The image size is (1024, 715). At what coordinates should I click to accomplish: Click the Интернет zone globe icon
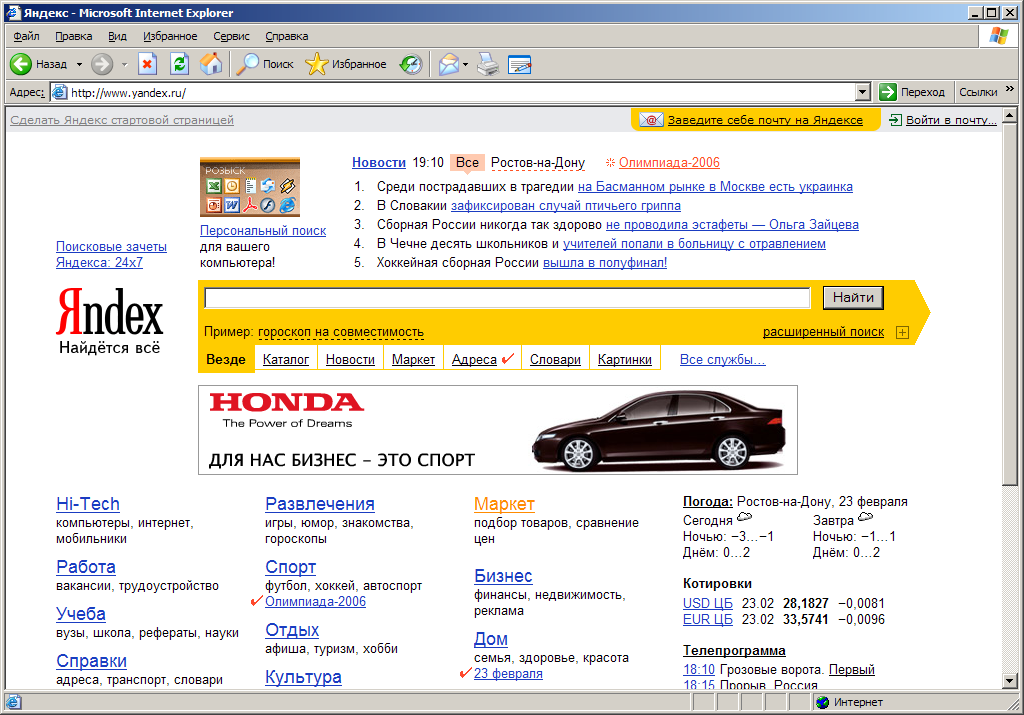pos(823,702)
